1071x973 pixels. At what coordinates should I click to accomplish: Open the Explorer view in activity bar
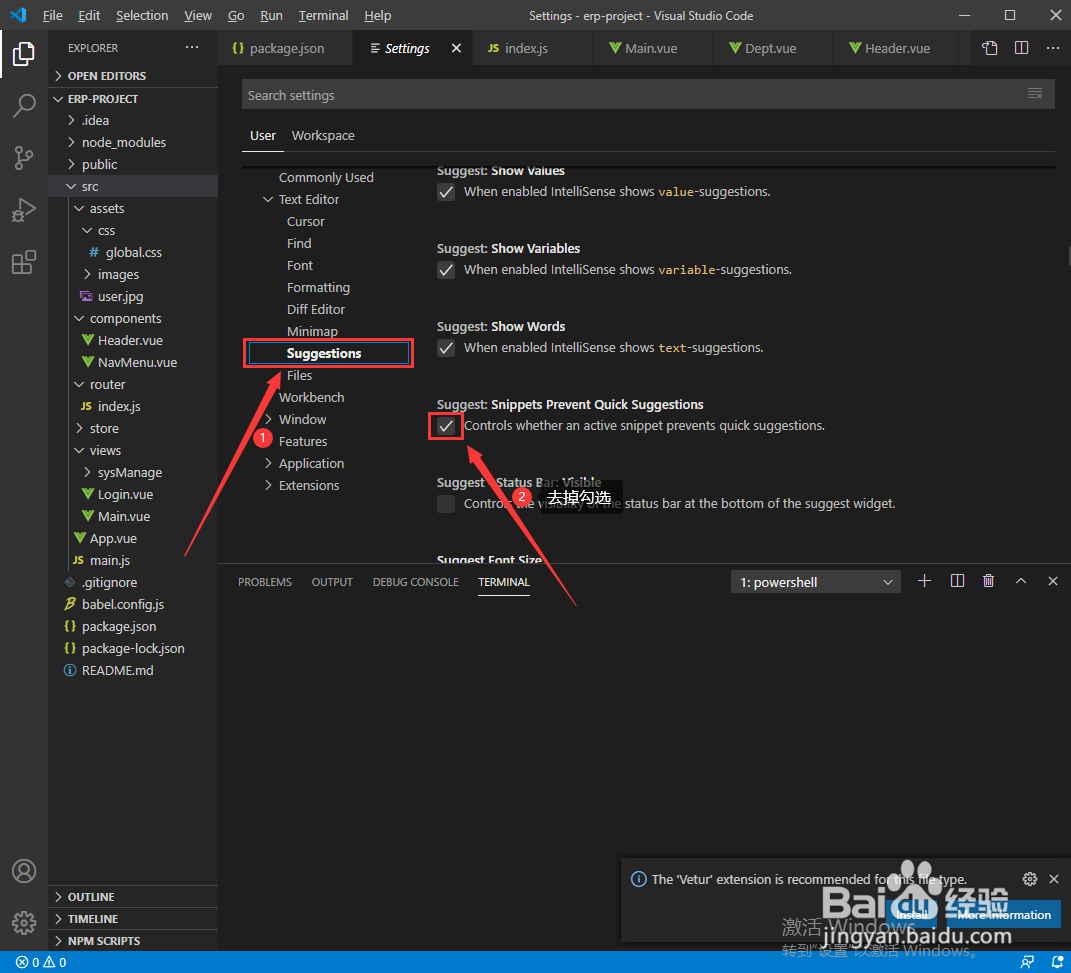coord(23,54)
